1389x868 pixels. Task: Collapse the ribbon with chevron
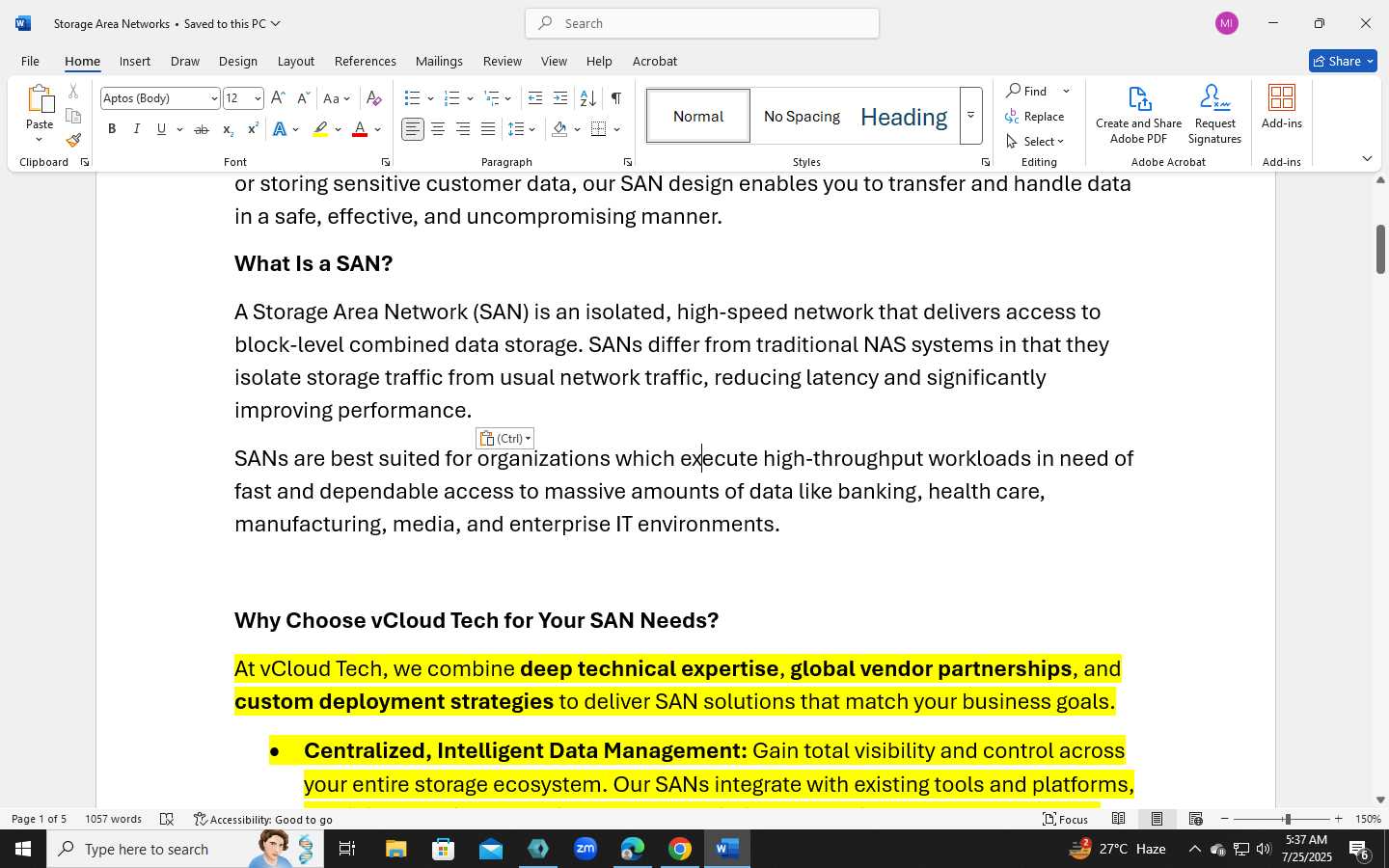(x=1367, y=158)
